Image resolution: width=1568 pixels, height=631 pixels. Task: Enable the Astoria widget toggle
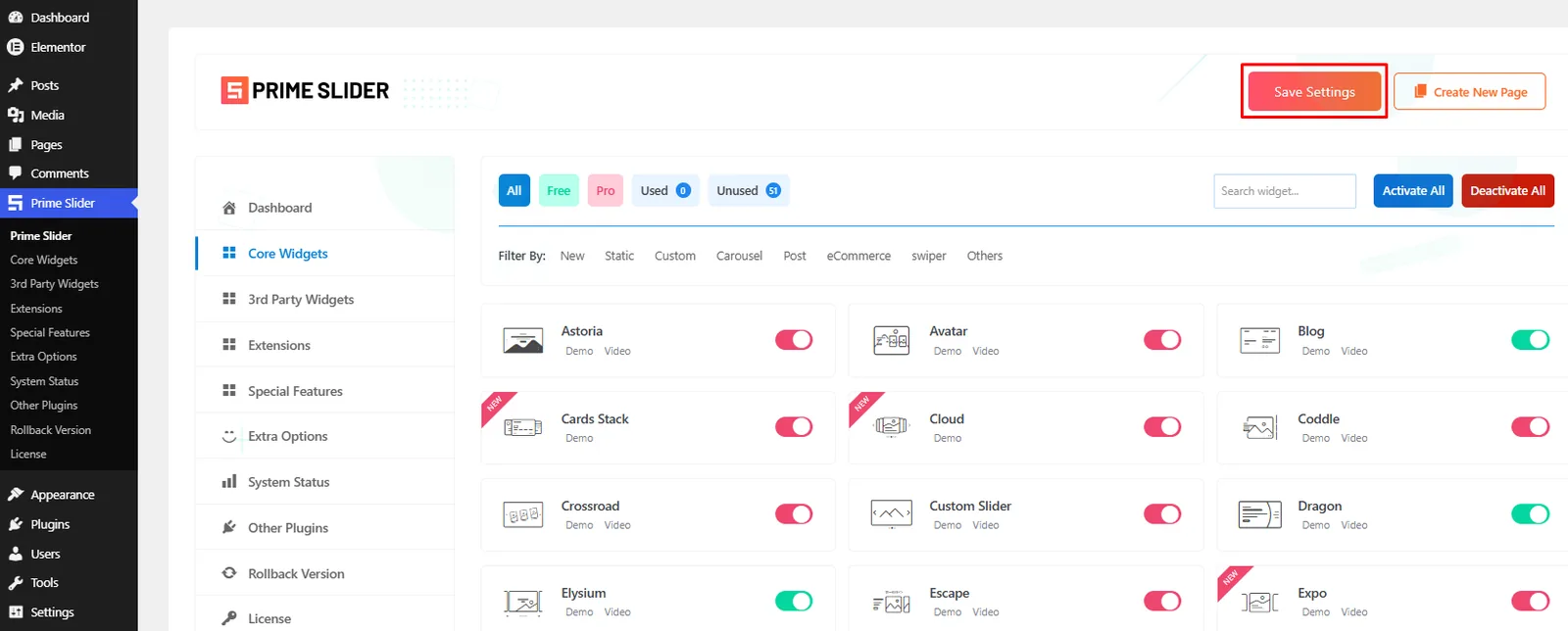794,340
